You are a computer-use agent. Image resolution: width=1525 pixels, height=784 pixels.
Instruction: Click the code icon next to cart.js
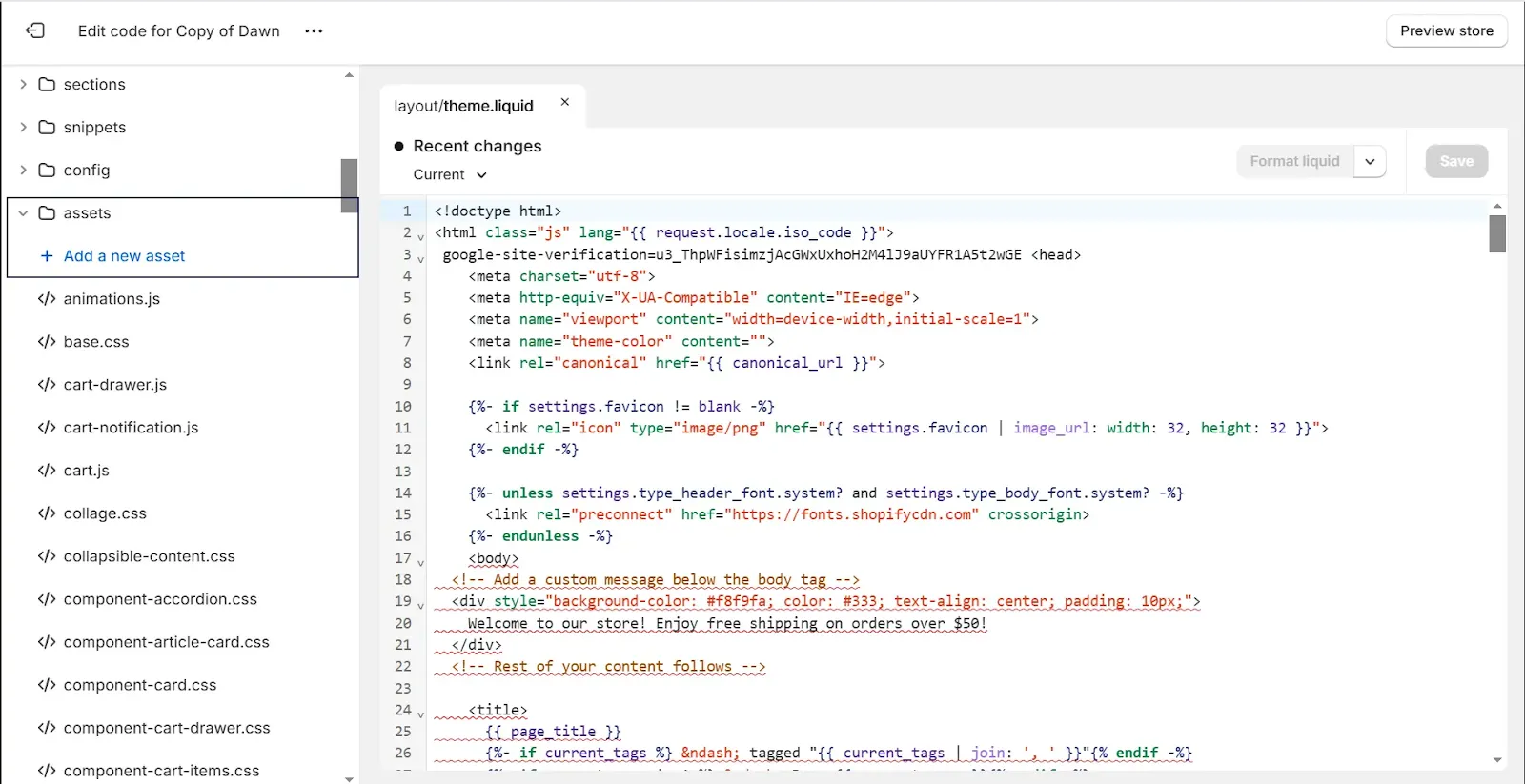(x=47, y=470)
